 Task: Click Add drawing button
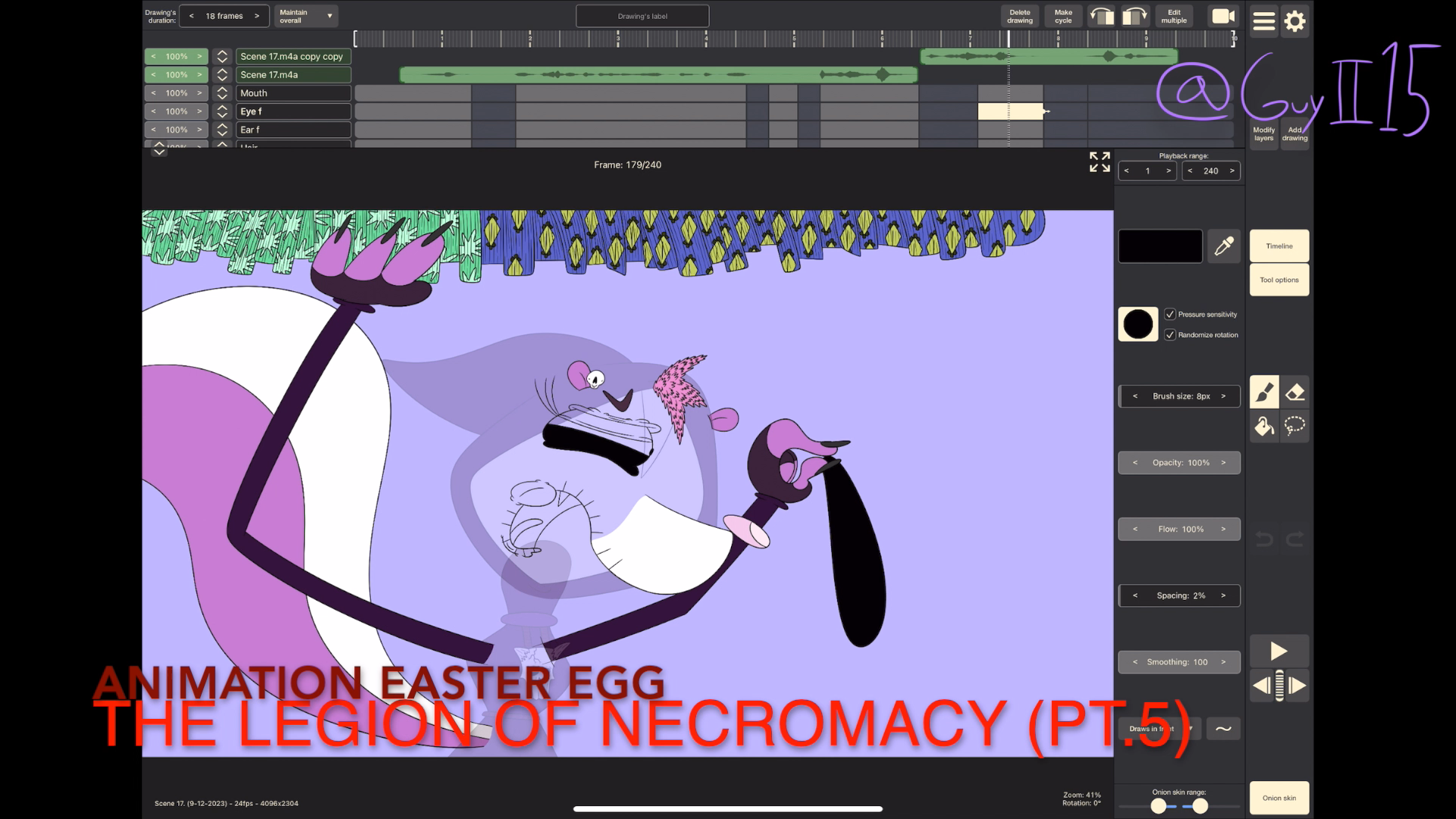tap(1295, 134)
